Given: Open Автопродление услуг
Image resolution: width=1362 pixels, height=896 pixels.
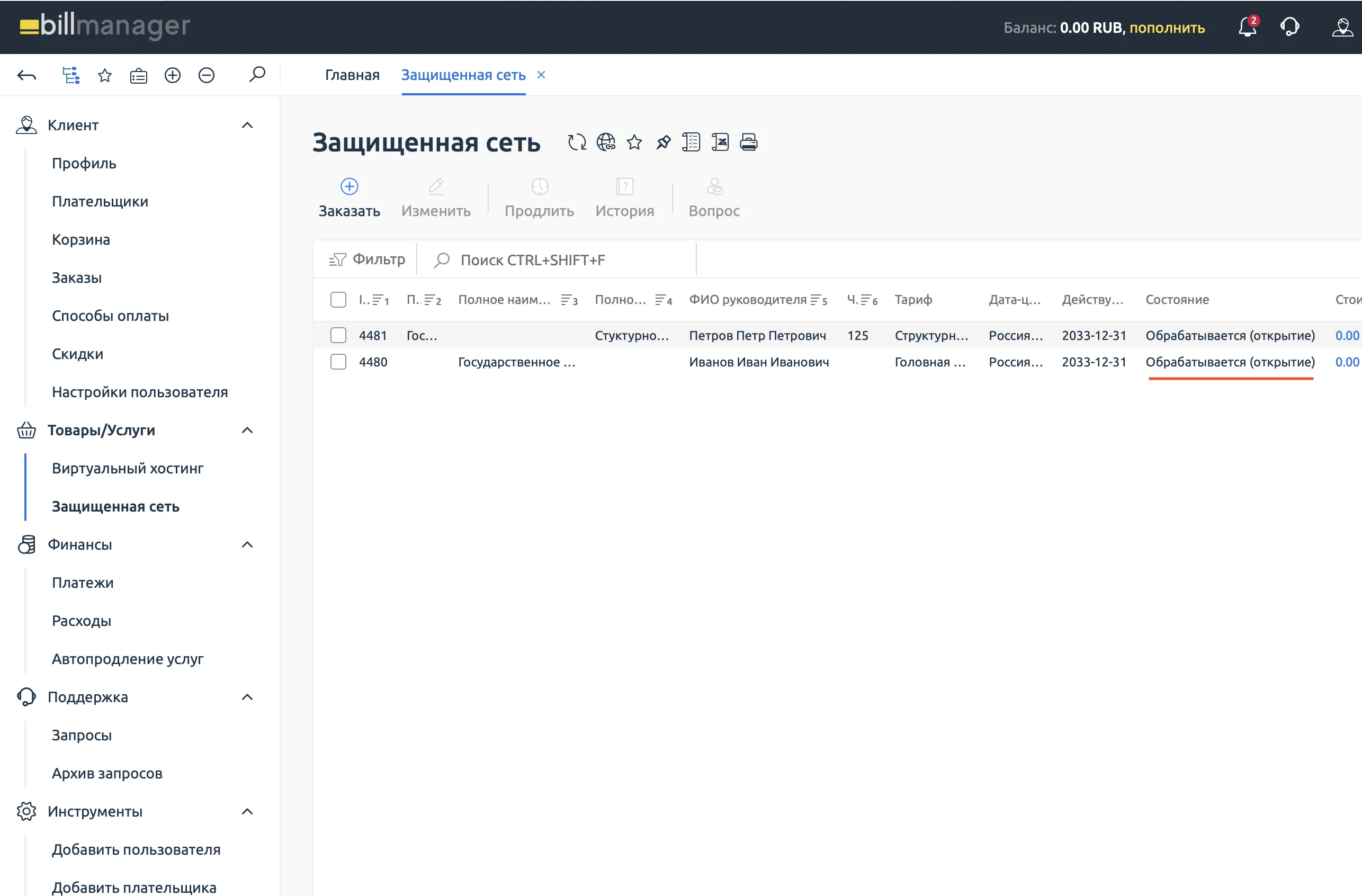Looking at the screenshot, I should (128, 659).
